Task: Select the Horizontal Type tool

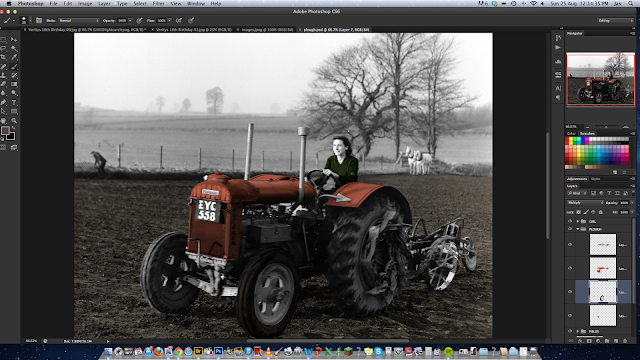Action: pyautogui.click(x=14, y=102)
